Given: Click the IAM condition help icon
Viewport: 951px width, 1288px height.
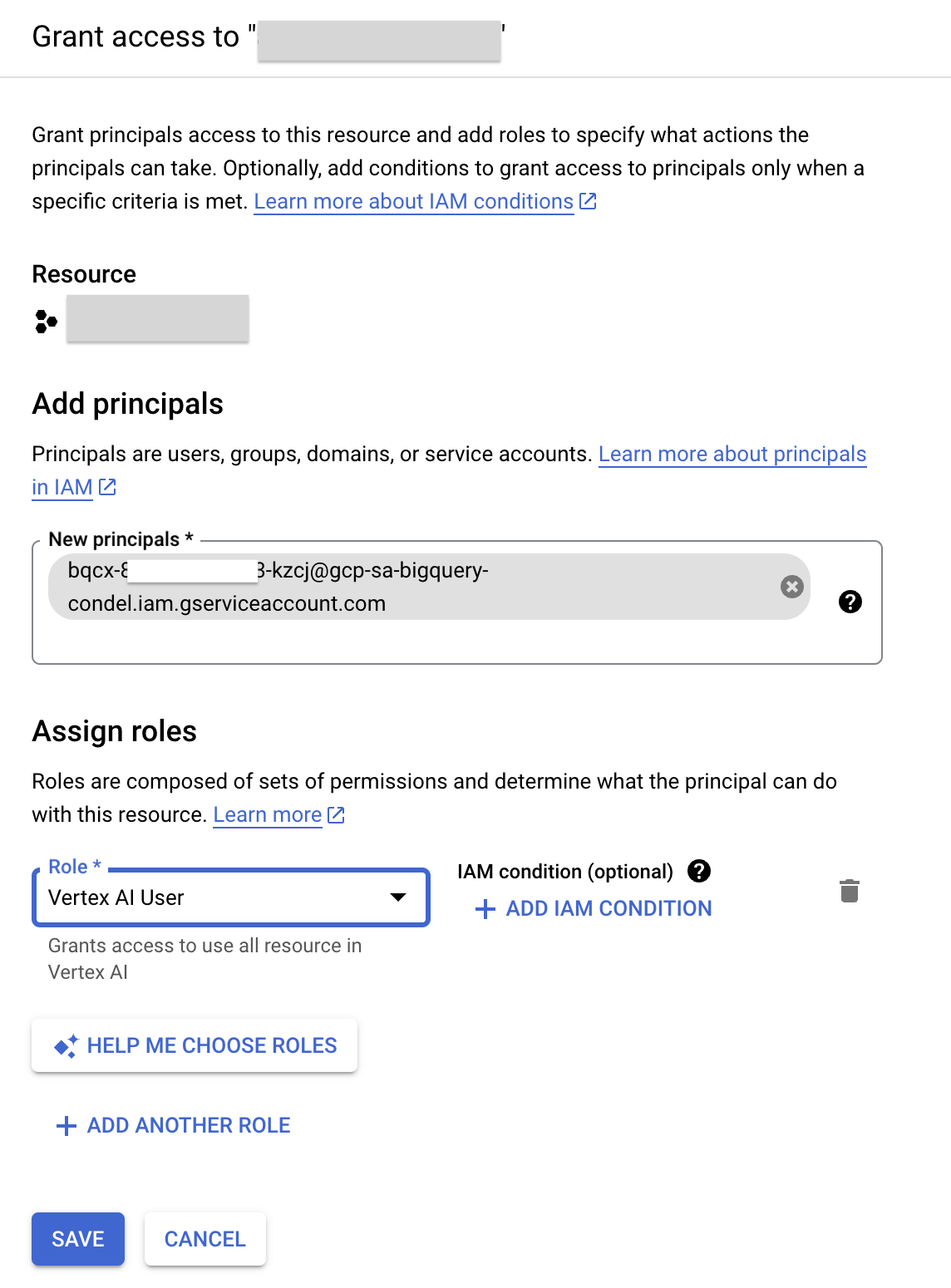Looking at the screenshot, I should click(699, 871).
